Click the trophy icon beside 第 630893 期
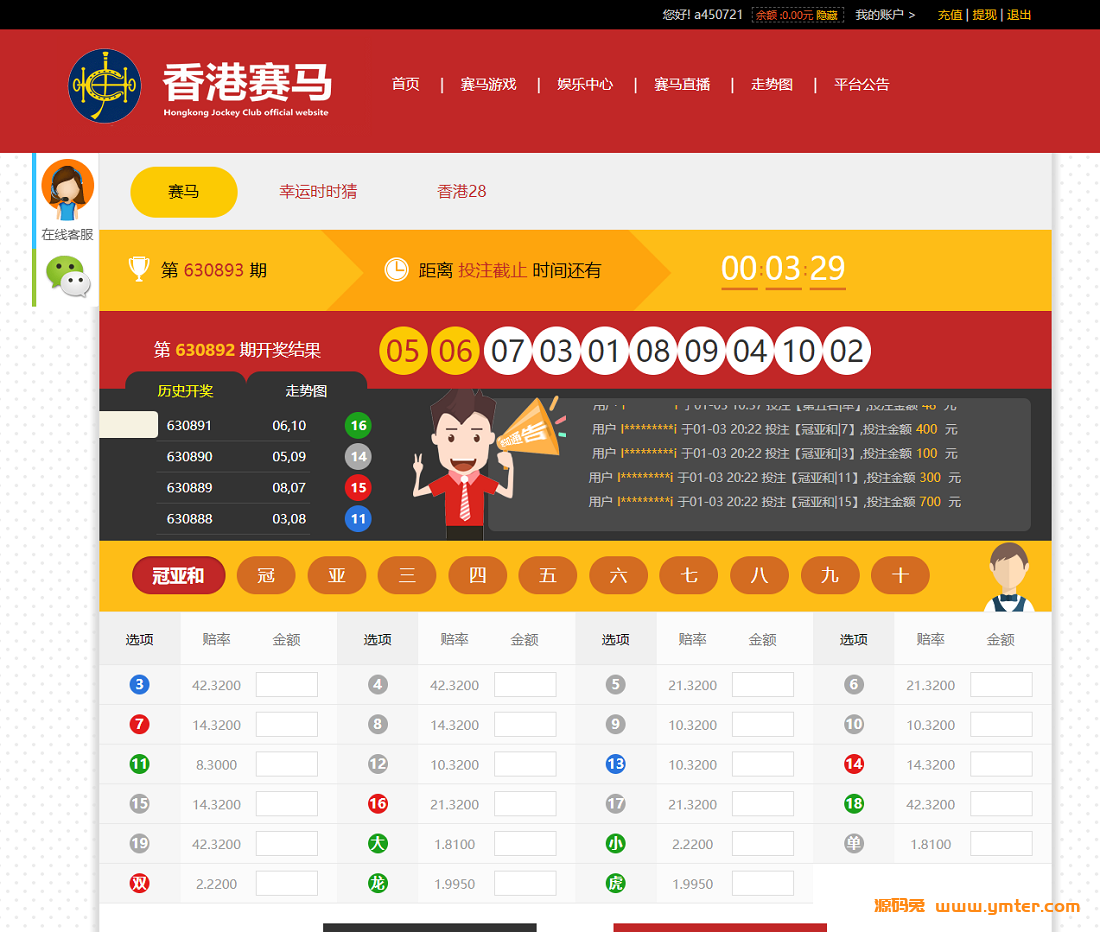Viewport: 1100px width, 932px height. (x=139, y=269)
